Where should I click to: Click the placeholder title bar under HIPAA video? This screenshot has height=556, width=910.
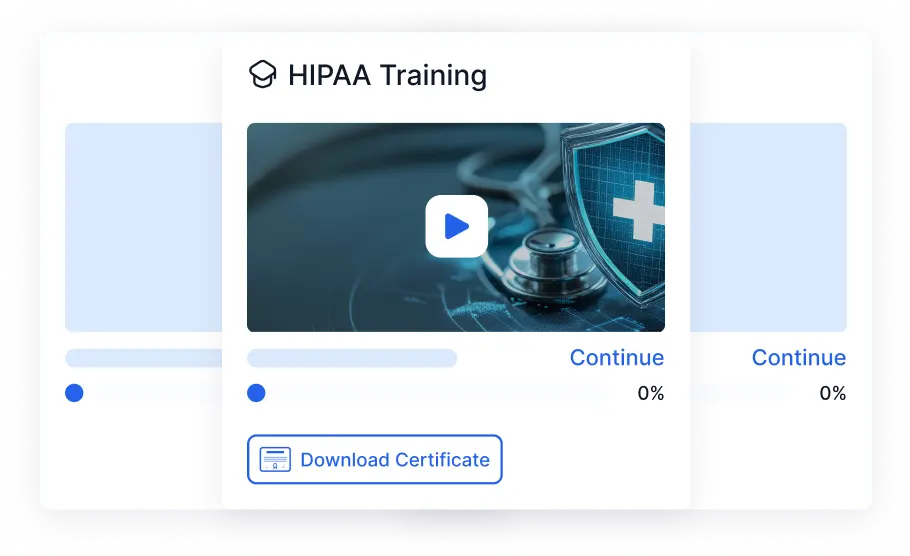click(352, 358)
